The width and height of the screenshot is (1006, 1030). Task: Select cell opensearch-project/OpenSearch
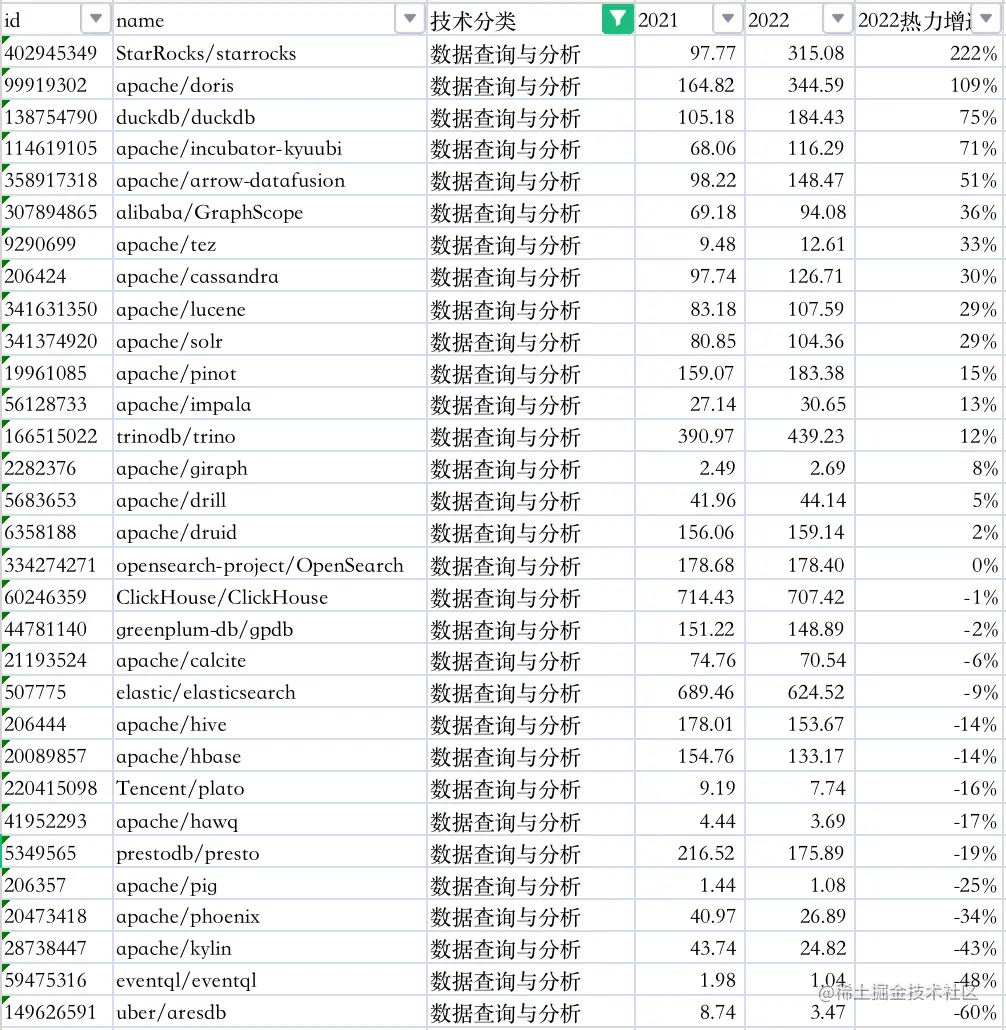coord(269,565)
